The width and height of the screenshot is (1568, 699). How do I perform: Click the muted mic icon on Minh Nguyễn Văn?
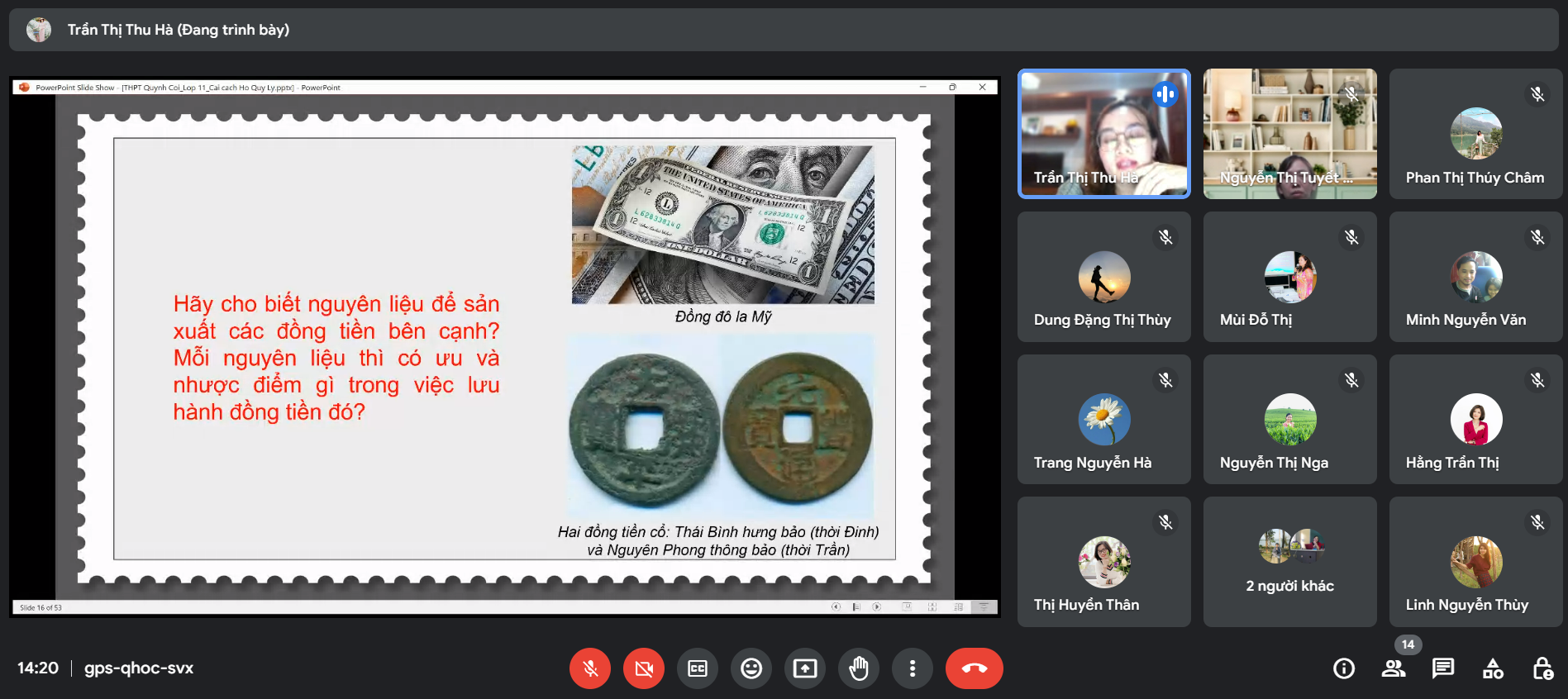click(1537, 237)
